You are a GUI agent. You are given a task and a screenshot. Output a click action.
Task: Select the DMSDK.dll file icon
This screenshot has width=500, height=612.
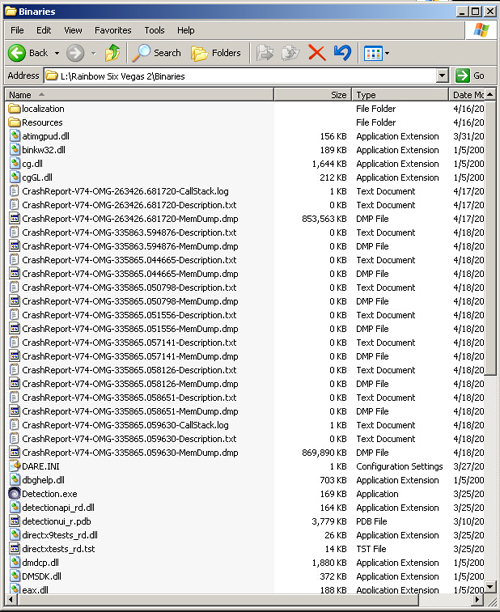[x=14, y=576]
